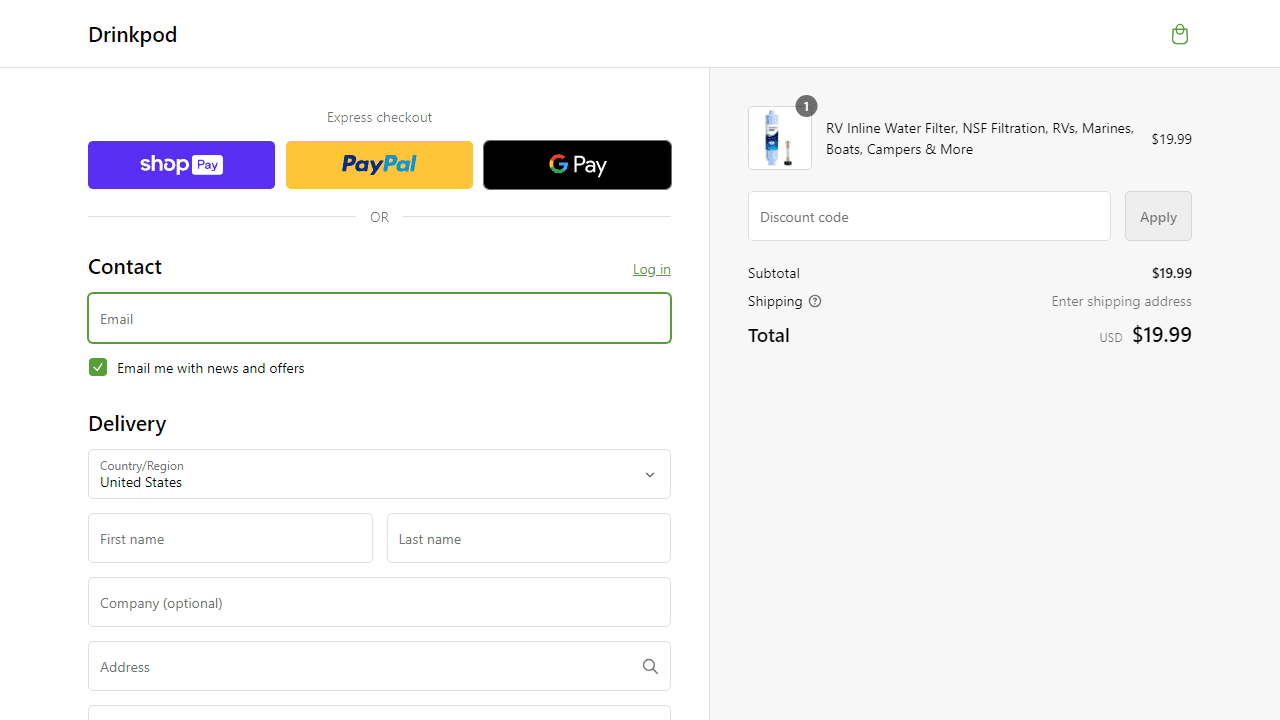The width and height of the screenshot is (1280, 720).
Task: Open the shopping bag cart icon
Action: pos(1180,34)
